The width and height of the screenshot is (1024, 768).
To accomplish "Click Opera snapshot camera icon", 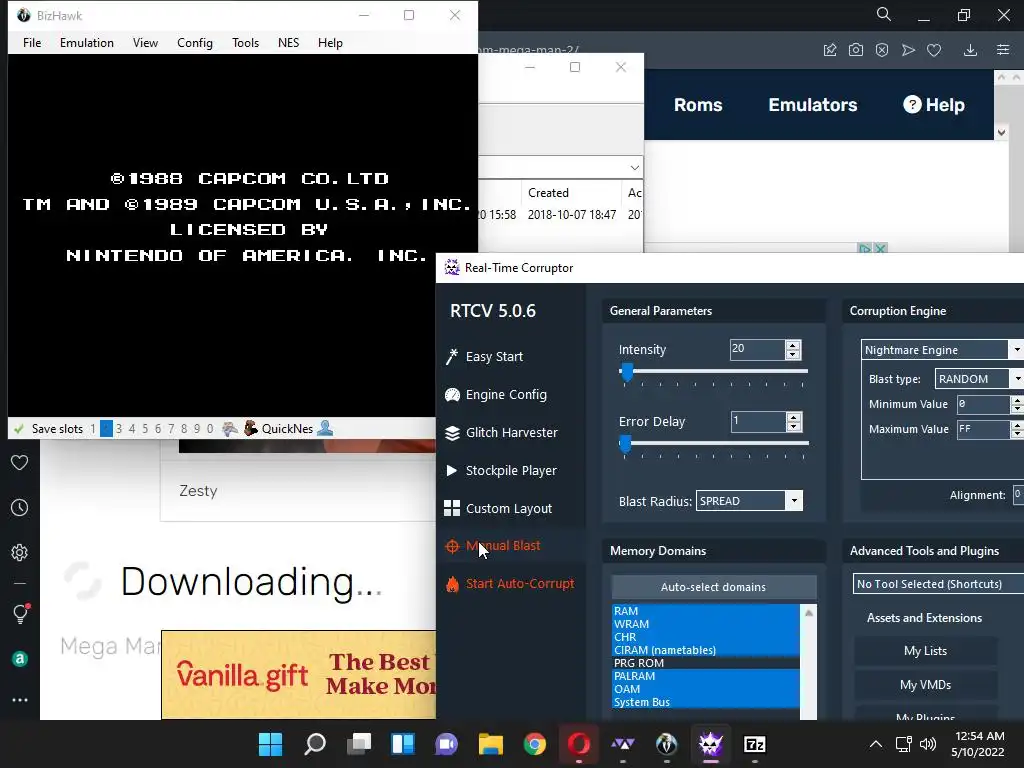I will point(856,50).
